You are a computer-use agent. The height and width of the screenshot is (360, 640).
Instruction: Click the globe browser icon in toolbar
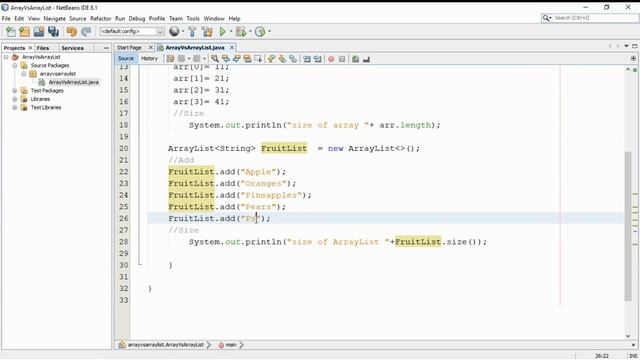(x=174, y=31)
